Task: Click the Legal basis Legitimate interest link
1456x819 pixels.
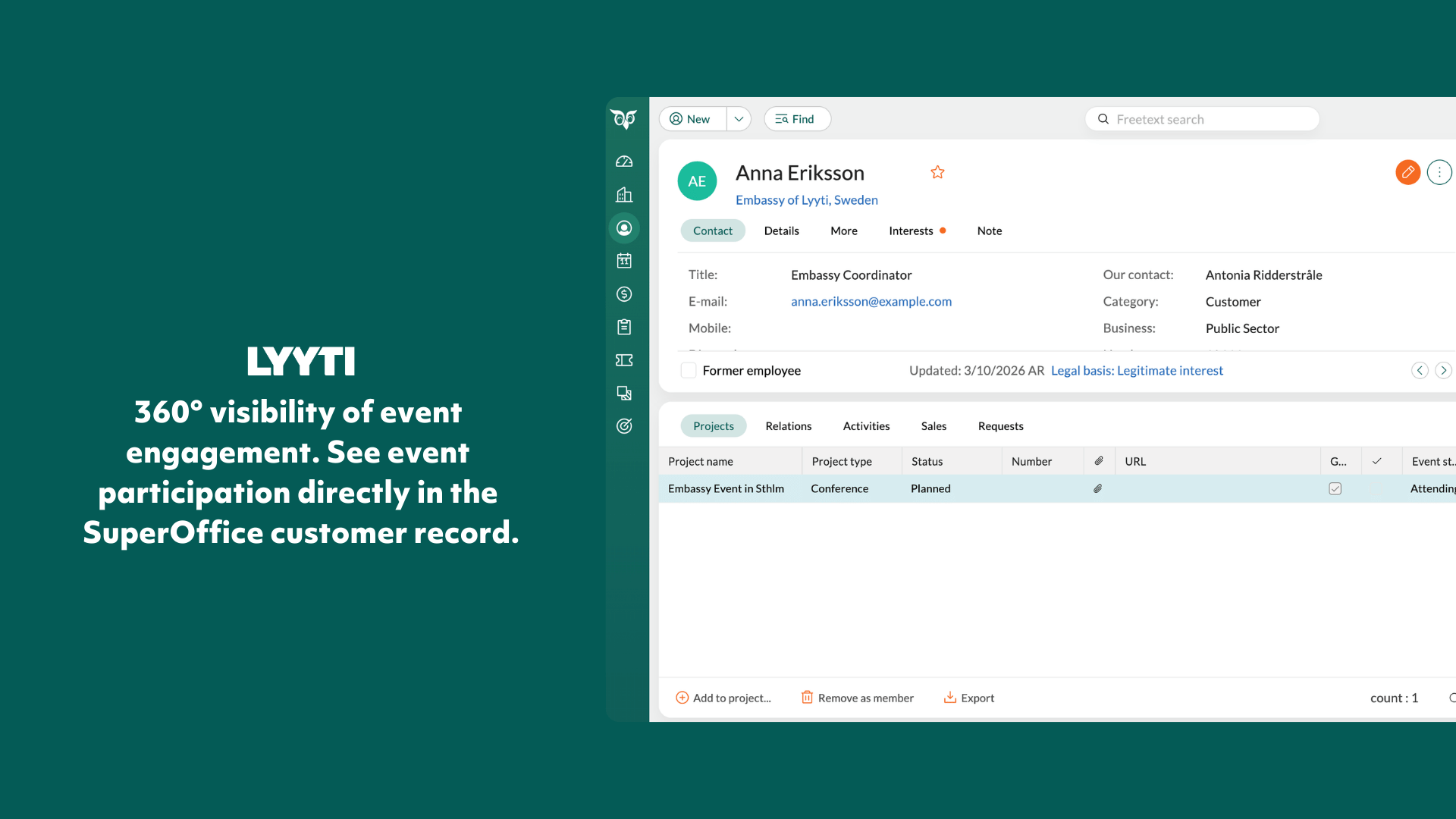Action: 1136,370
